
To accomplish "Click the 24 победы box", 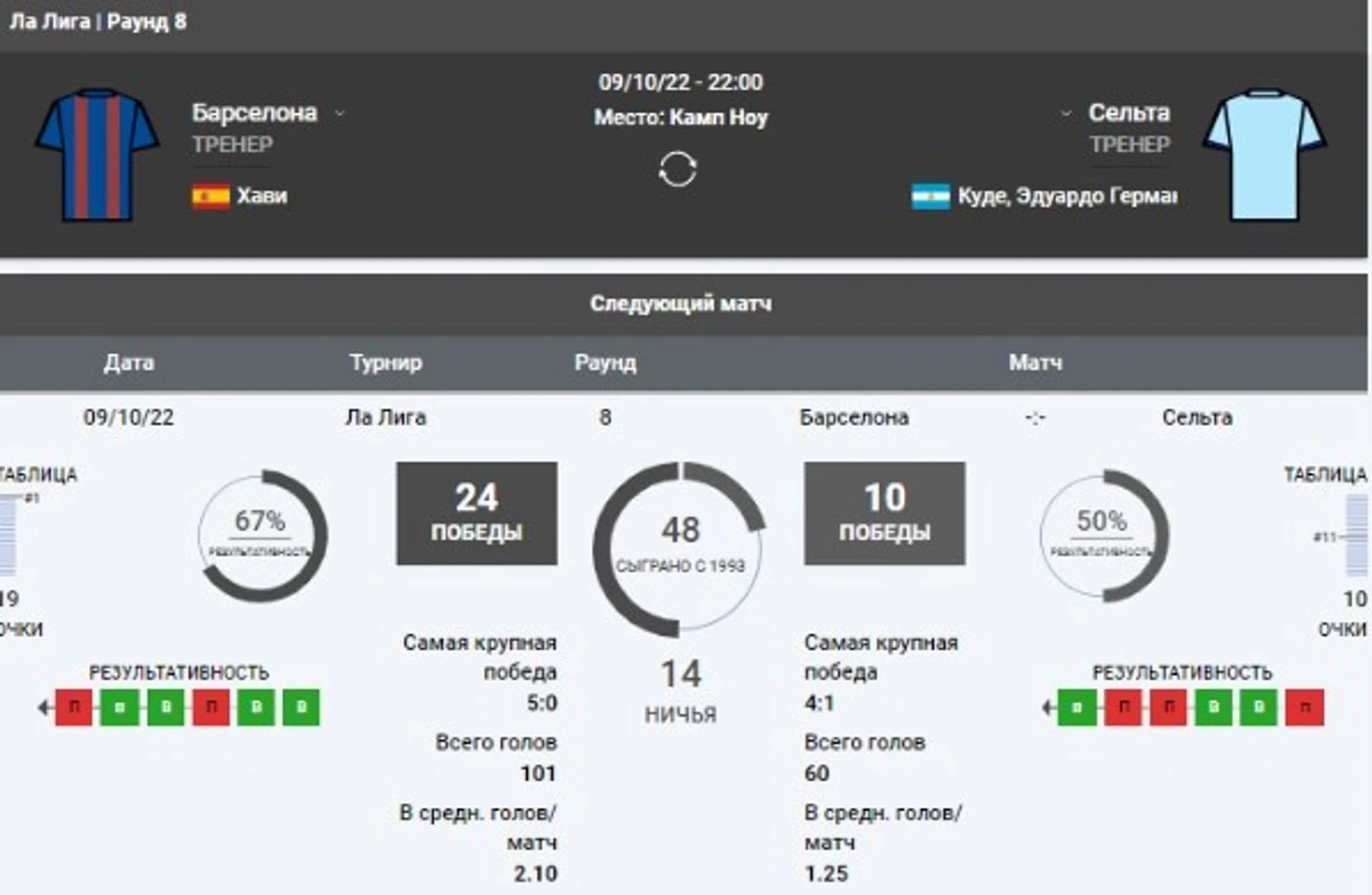I will (x=476, y=512).
